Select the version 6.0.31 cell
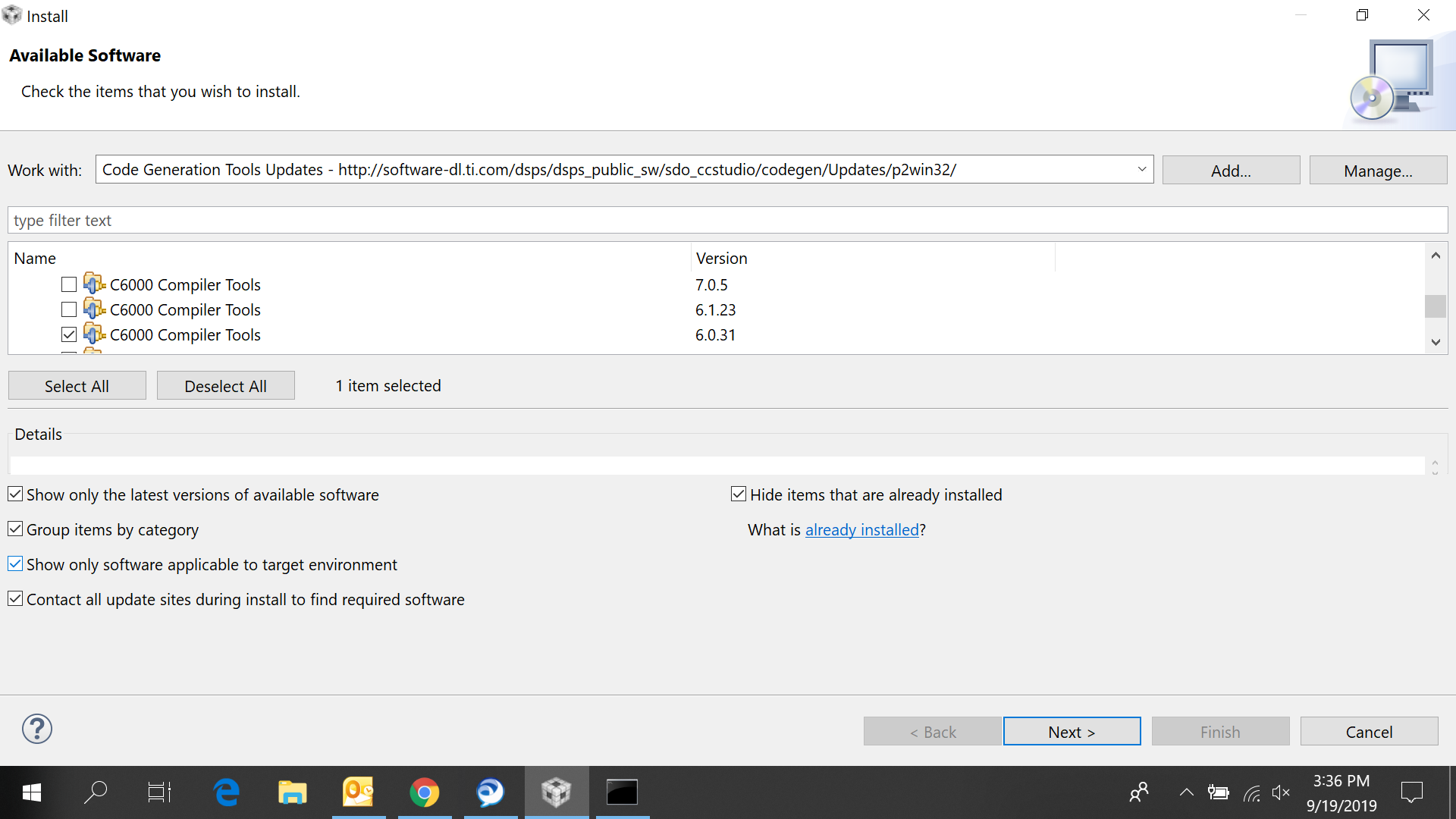This screenshot has height=819, width=1456. pyautogui.click(x=715, y=335)
